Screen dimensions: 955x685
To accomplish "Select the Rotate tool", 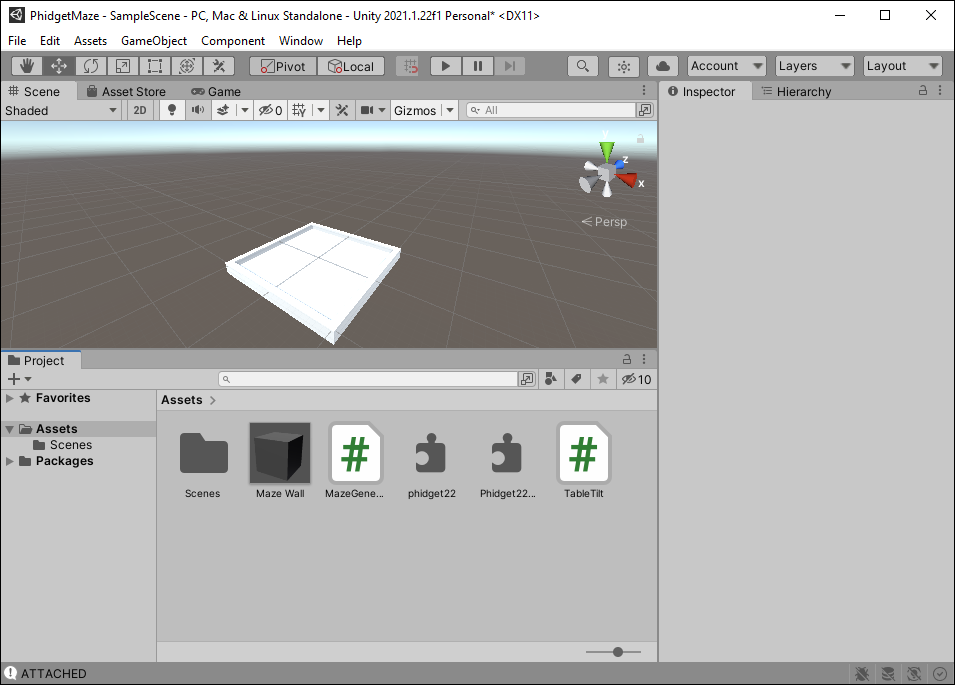I will point(91,66).
